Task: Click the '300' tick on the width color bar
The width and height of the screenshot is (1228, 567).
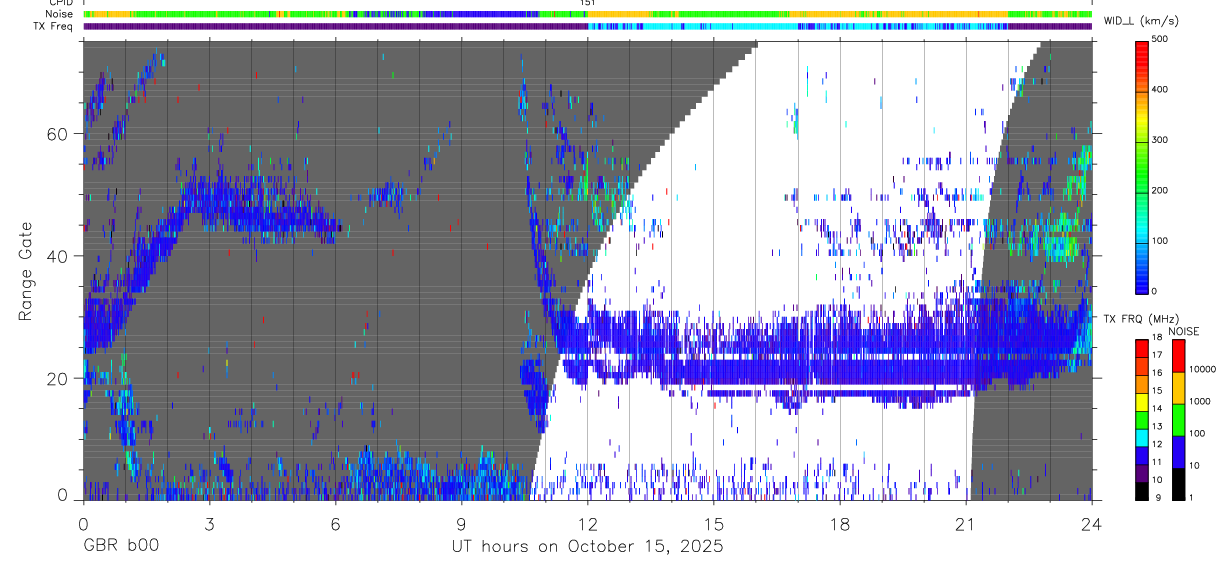Action: (1160, 140)
